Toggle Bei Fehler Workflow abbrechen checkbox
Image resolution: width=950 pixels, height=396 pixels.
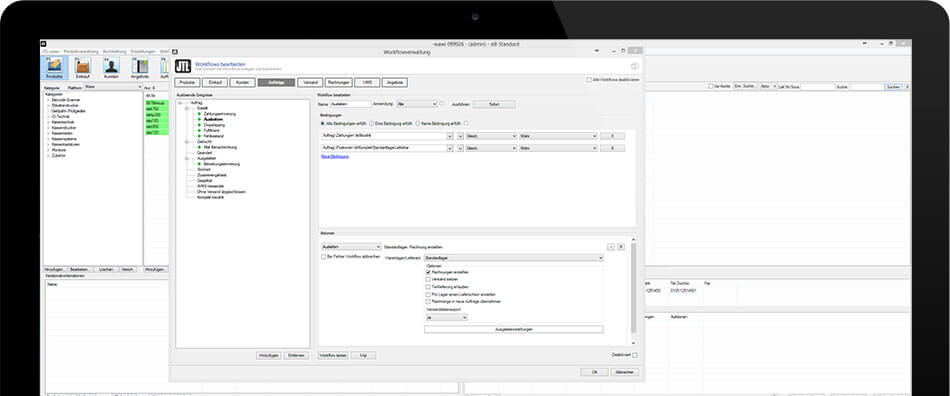pos(324,257)
